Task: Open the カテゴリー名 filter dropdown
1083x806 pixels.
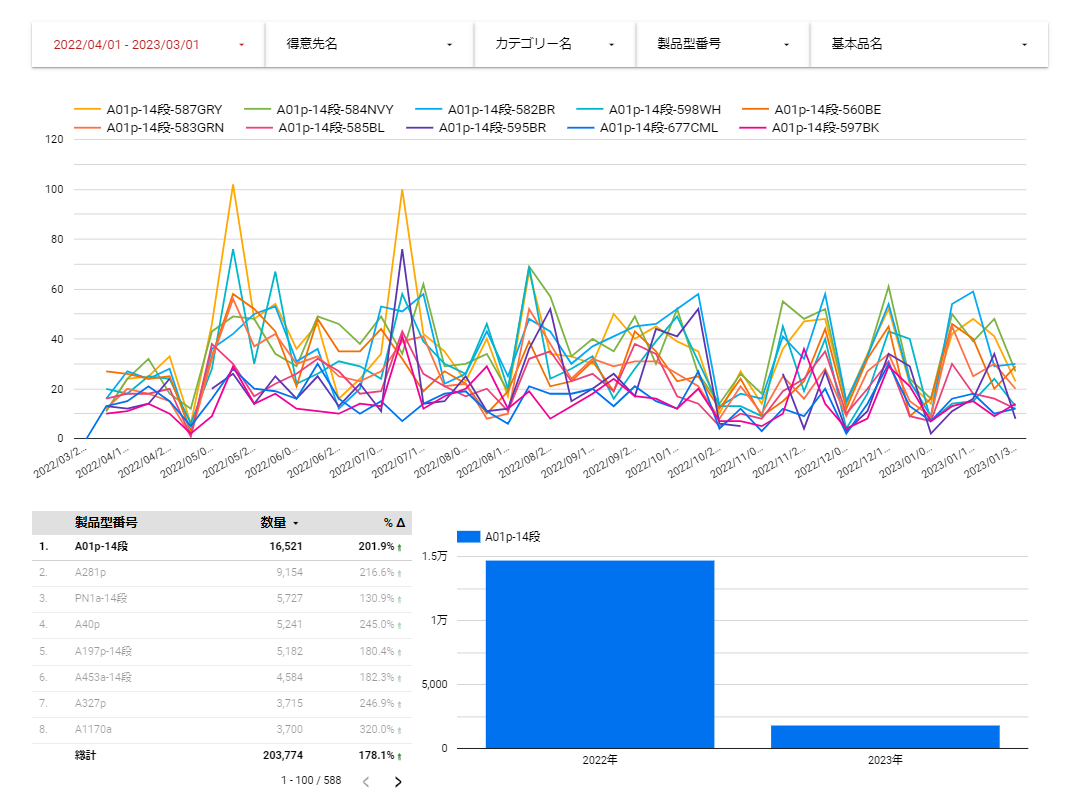Action: (555, 45)
